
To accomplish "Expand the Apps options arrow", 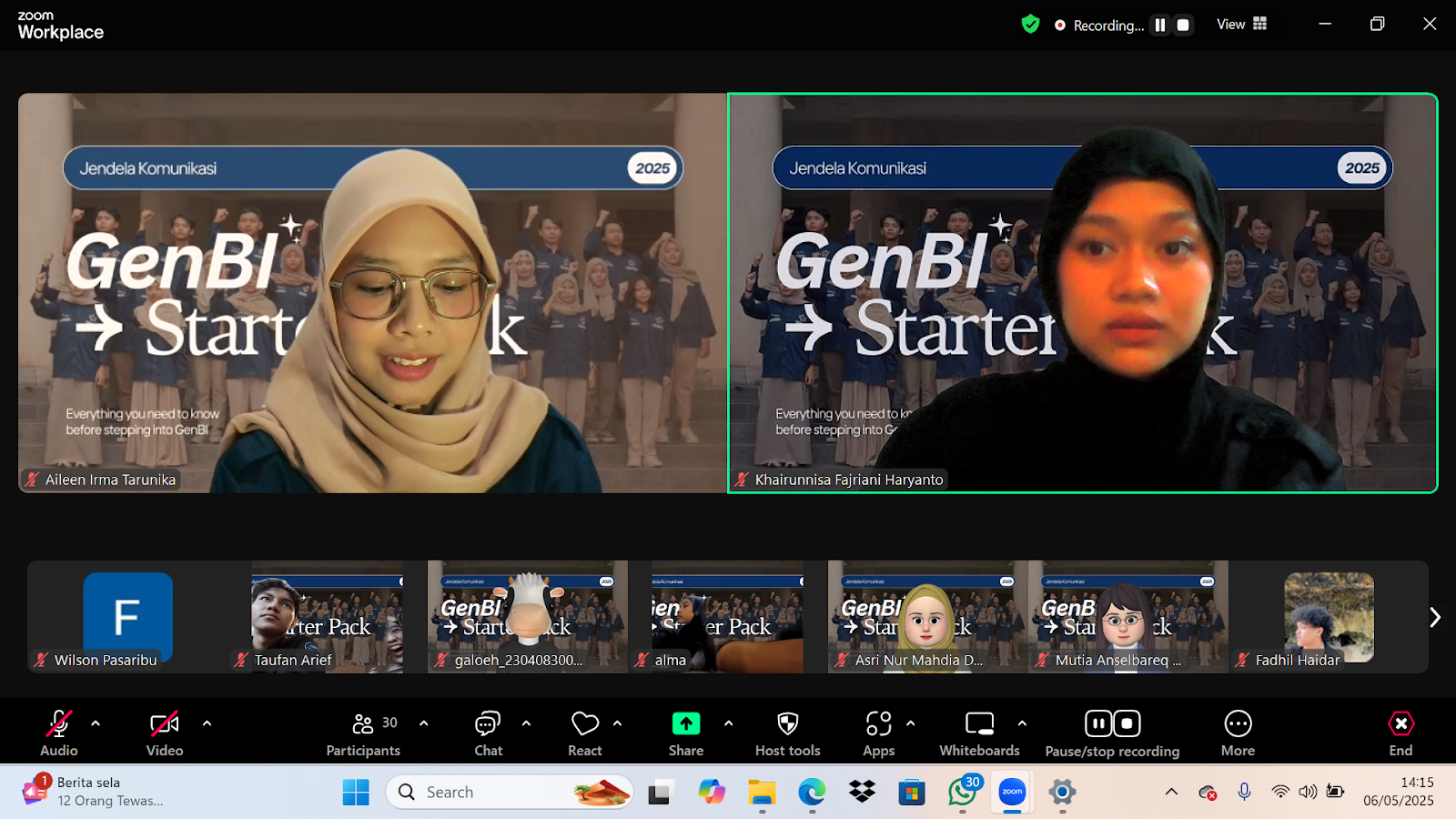I will click(910, 724).
